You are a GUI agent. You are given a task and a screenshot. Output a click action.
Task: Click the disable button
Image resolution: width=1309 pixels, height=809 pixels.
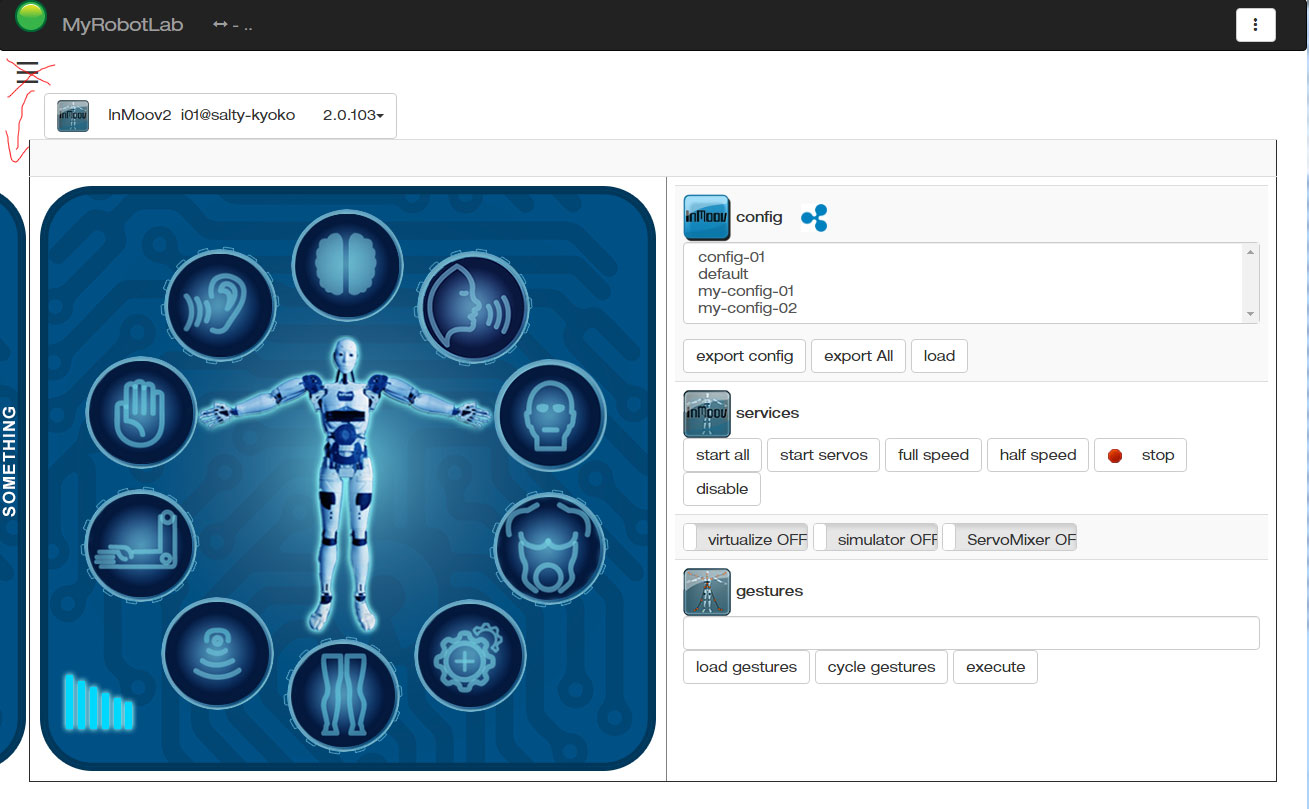(x=722, y=489)
